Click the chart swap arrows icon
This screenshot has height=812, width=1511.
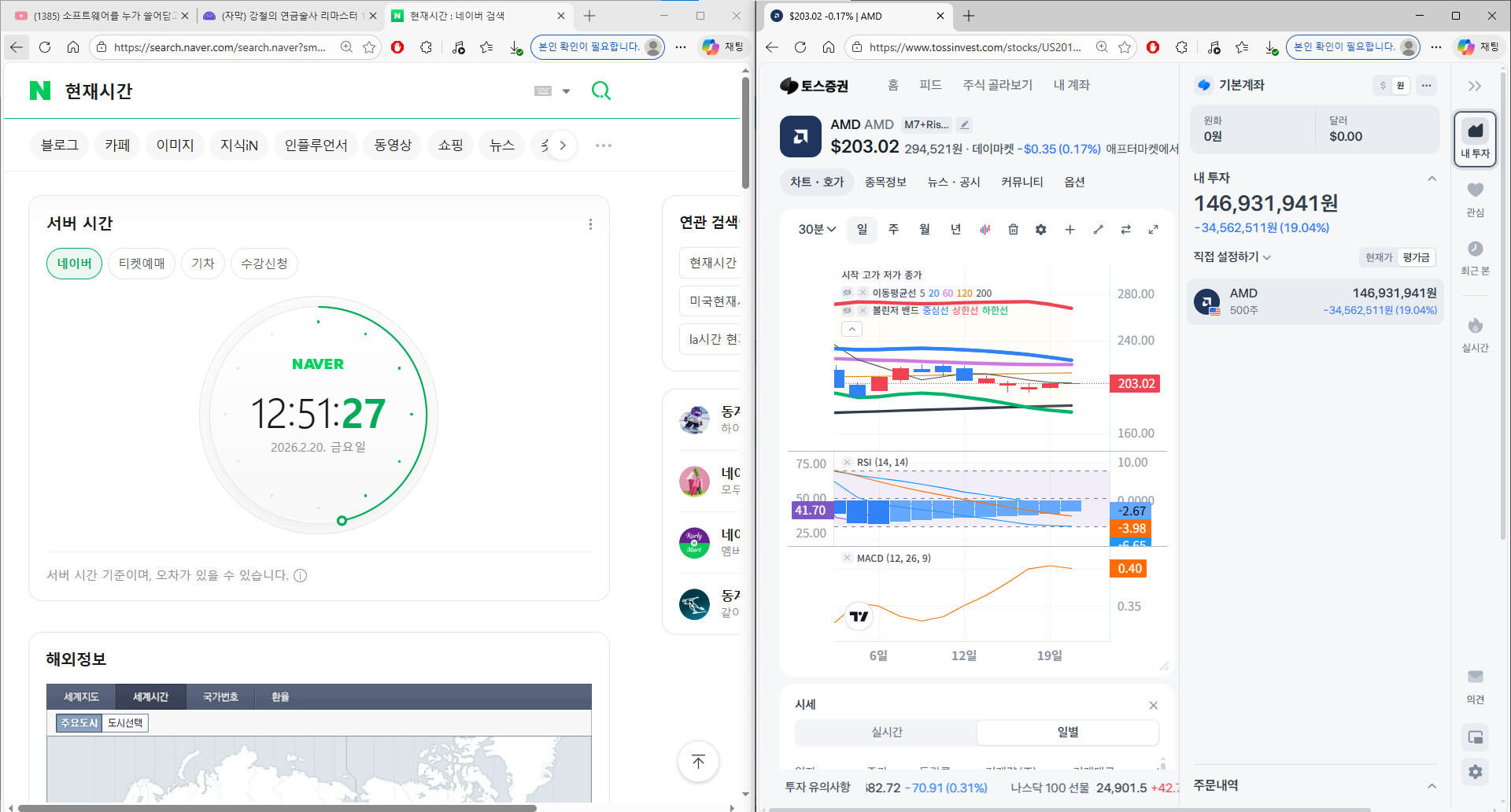pyautogui.click(x=1126, y=230)
